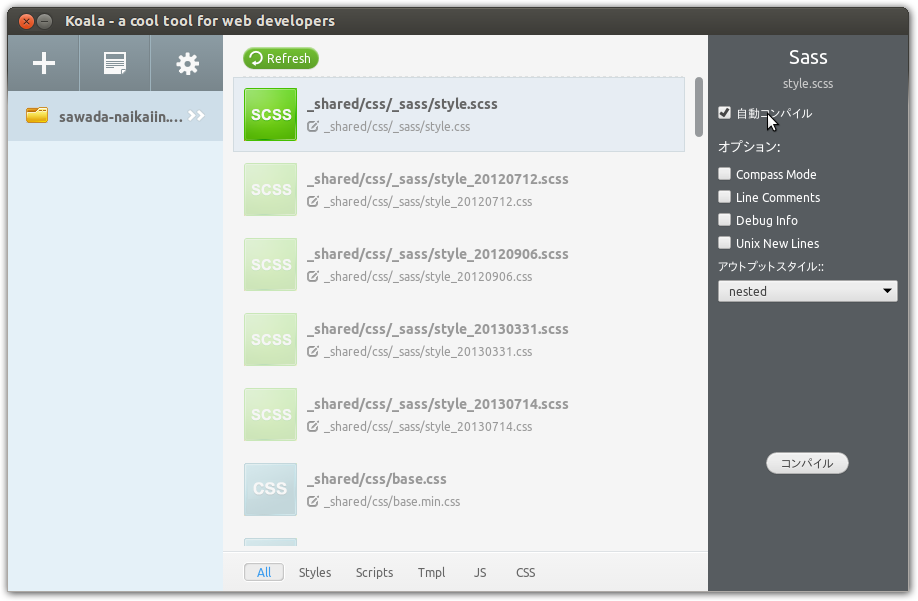
Task: Select SCSS icon for style_20130331.scss
Action: 270,339
